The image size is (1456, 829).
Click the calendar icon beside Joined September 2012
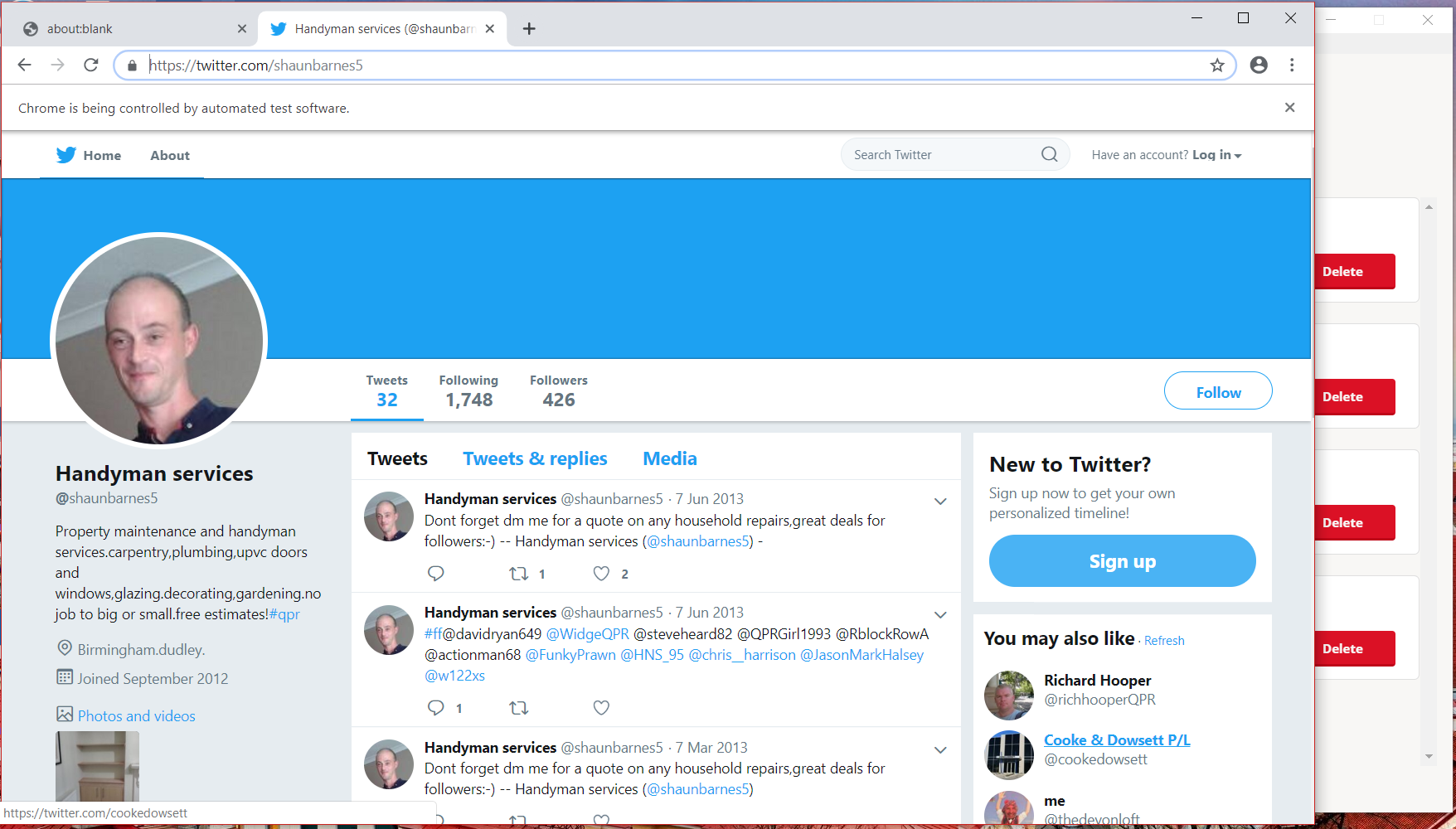pyautogui.click(x=65, y=677)
